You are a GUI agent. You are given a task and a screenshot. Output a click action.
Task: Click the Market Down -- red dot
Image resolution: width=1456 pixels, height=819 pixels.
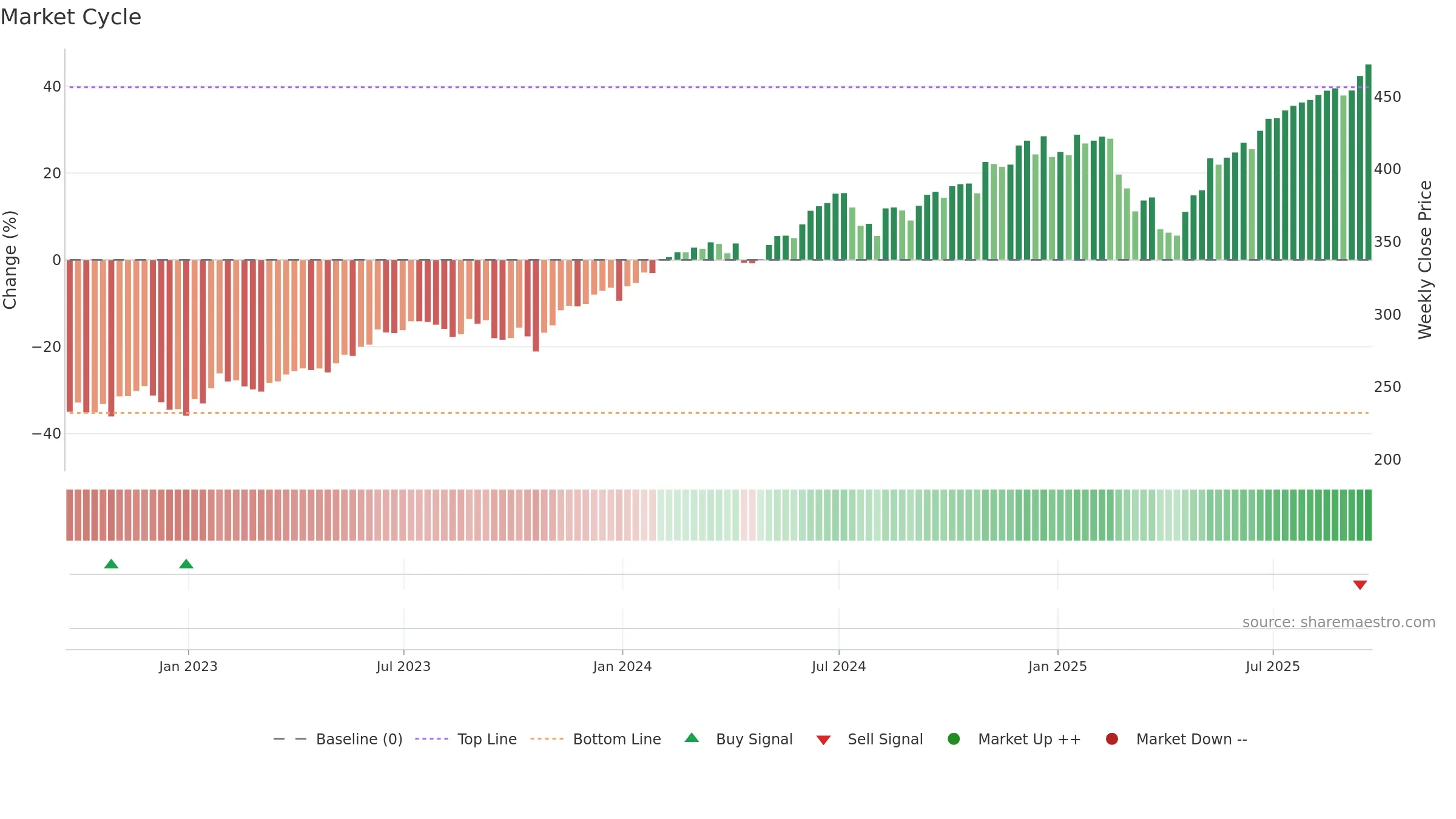[1112, 739]
